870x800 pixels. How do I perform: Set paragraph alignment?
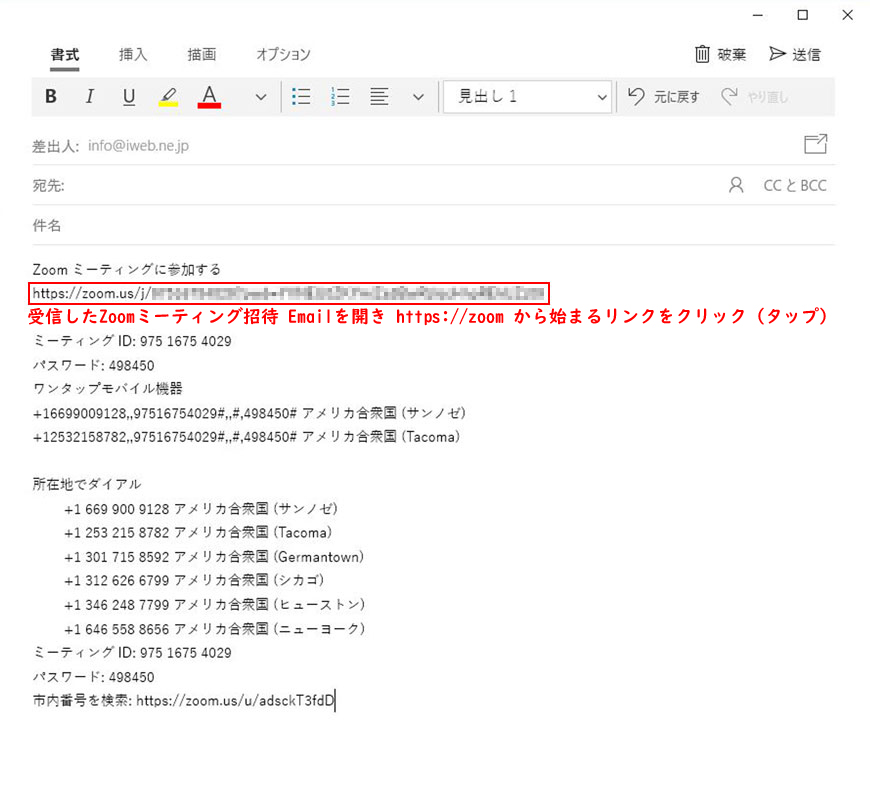pos(380,97)
